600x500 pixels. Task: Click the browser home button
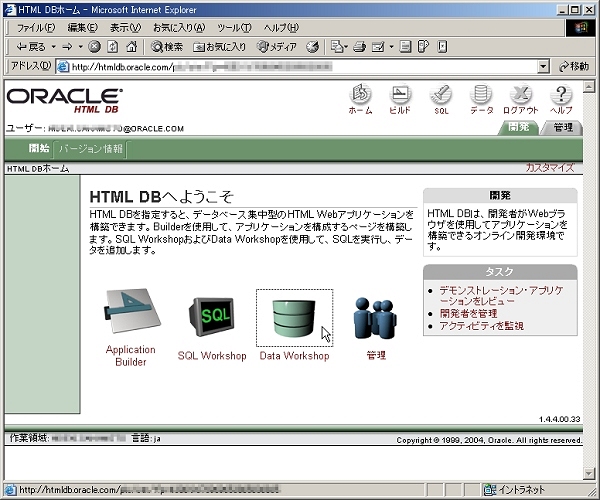pos(131,47)
